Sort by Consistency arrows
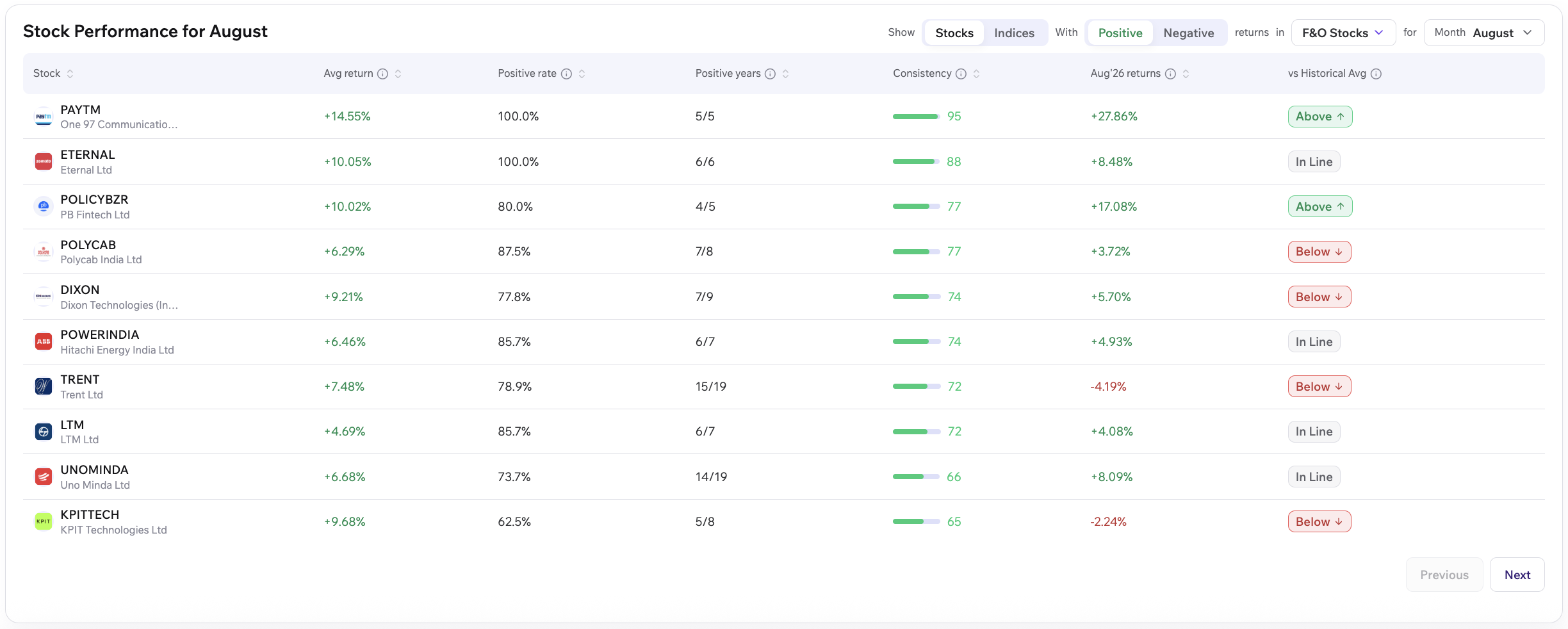This screenshot has width=1568, height=629. pyautogui.click(x=976, y=74)
